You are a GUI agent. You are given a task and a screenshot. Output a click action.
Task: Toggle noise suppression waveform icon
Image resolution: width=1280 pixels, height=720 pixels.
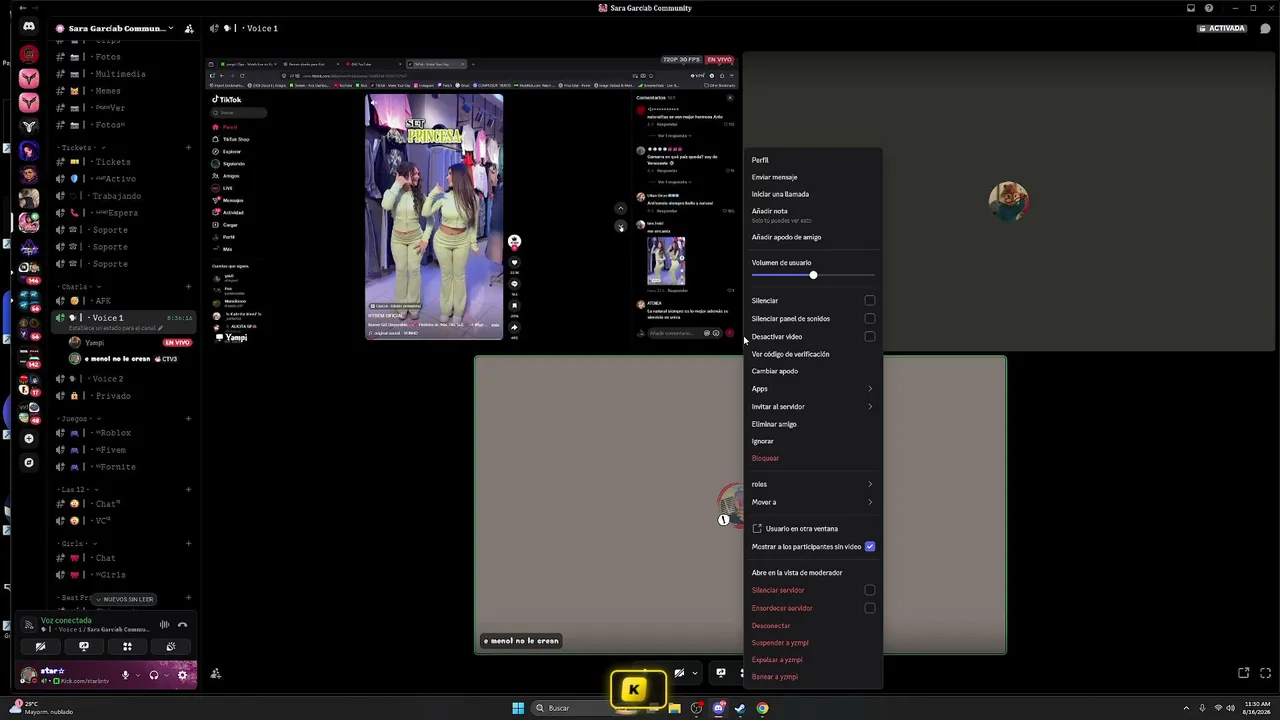pyautogui.click(x=164, y=625)
